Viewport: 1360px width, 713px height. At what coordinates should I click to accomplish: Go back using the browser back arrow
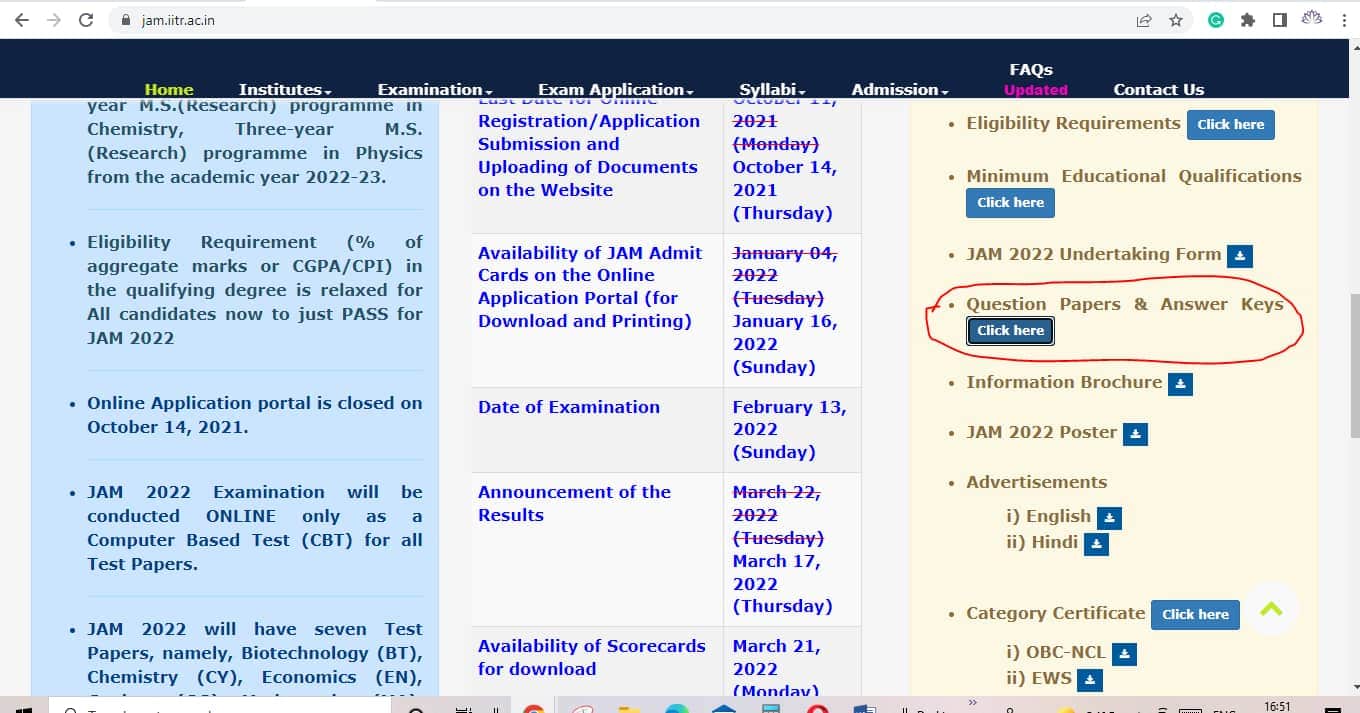pos(22,20)
